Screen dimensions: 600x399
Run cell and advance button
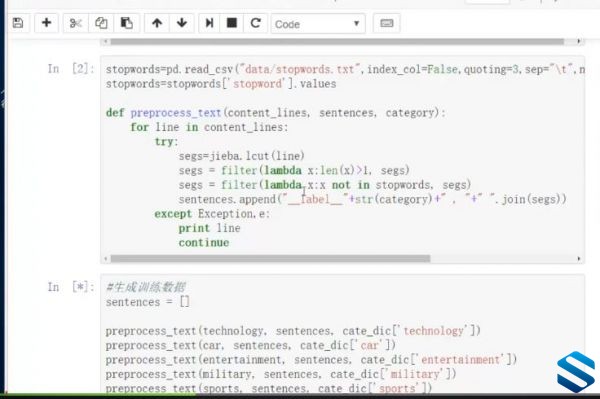pyautogui.click(x=209, y=23)
